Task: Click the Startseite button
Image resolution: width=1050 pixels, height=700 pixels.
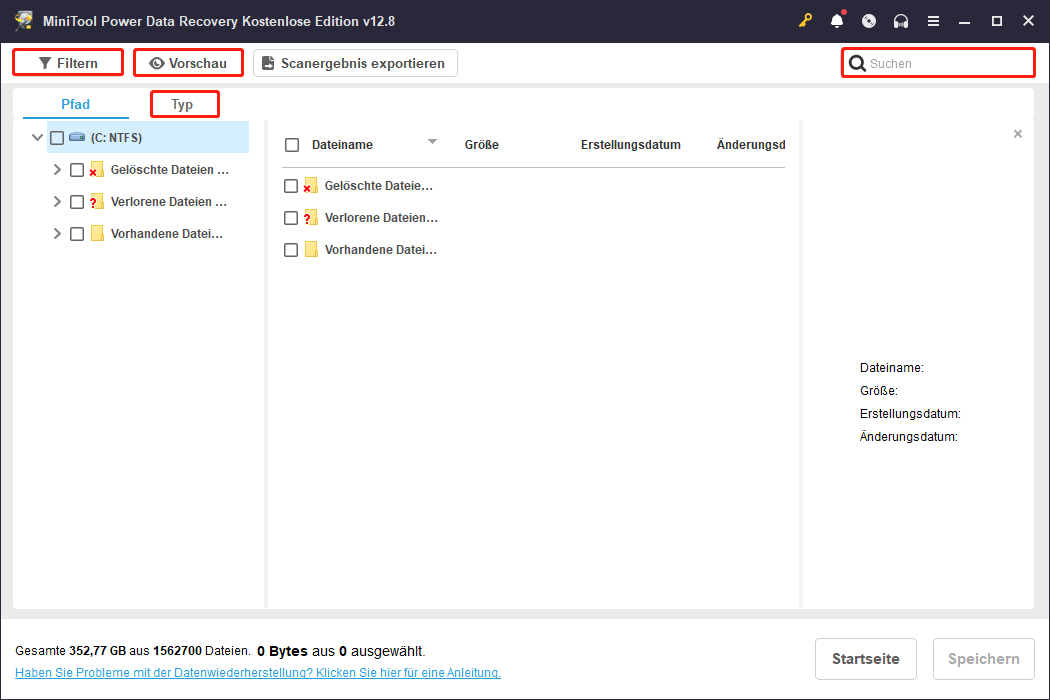Action: click(865, 658)
